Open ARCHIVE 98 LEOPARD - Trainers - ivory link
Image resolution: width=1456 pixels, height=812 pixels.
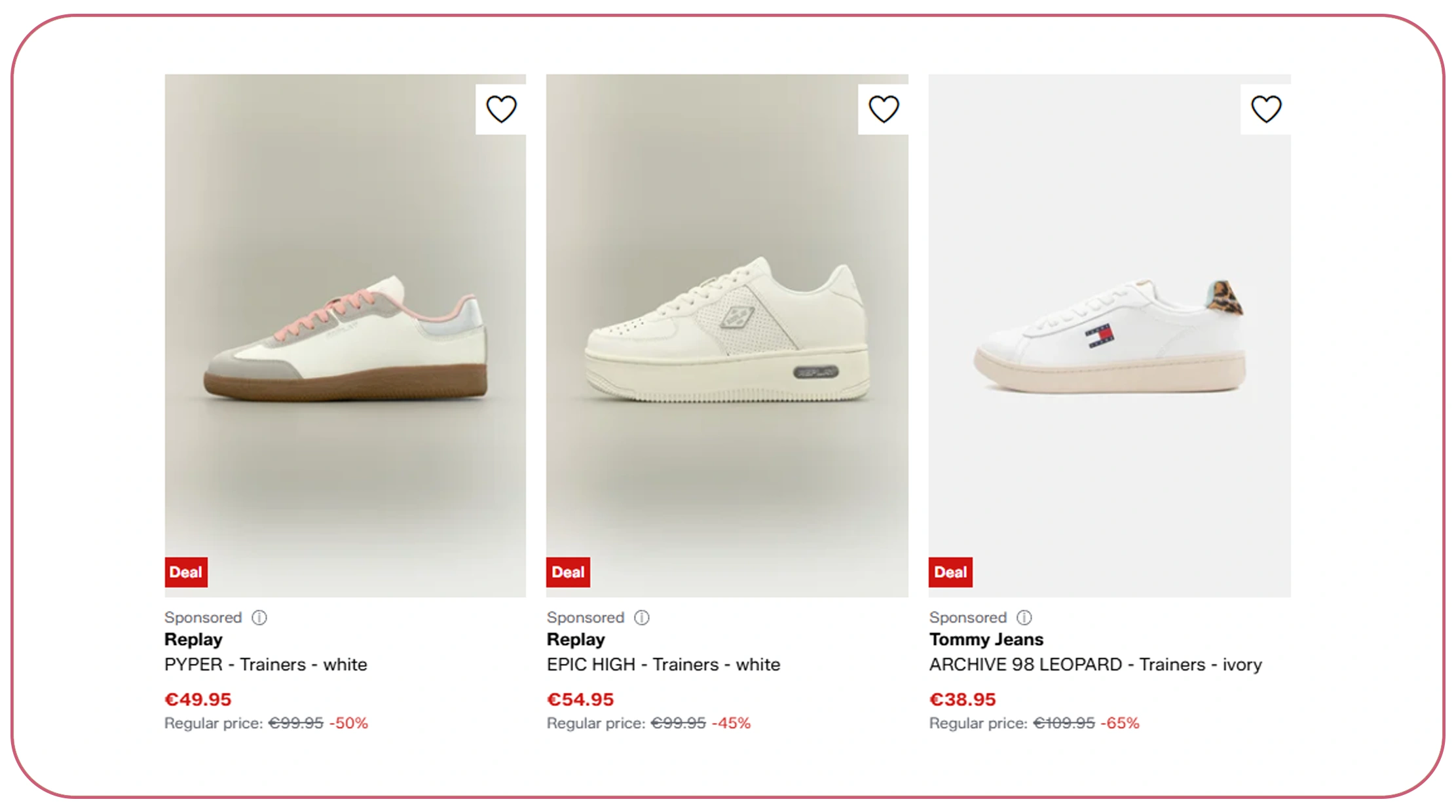(1096, 665)
